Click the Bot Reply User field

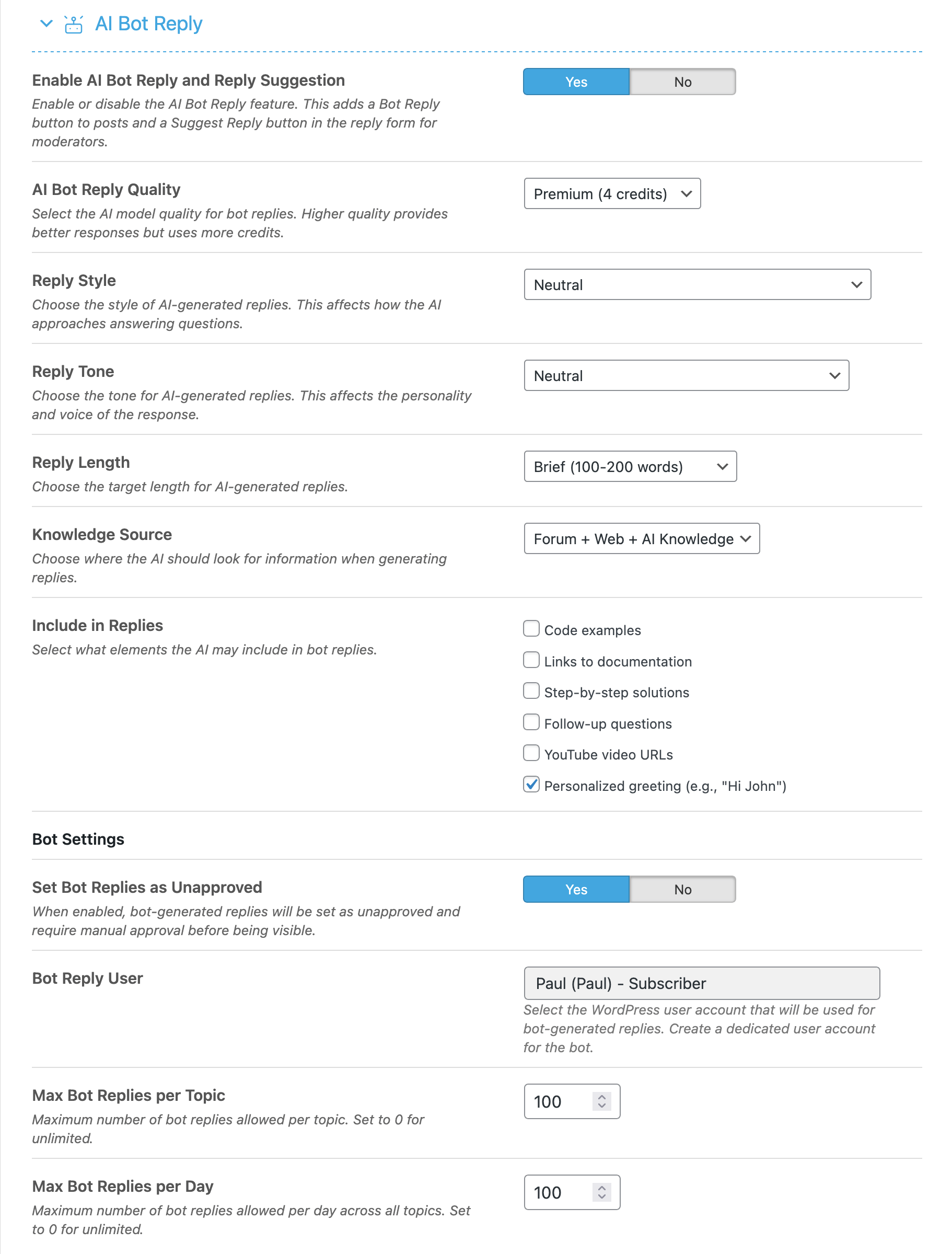point(702,983)
